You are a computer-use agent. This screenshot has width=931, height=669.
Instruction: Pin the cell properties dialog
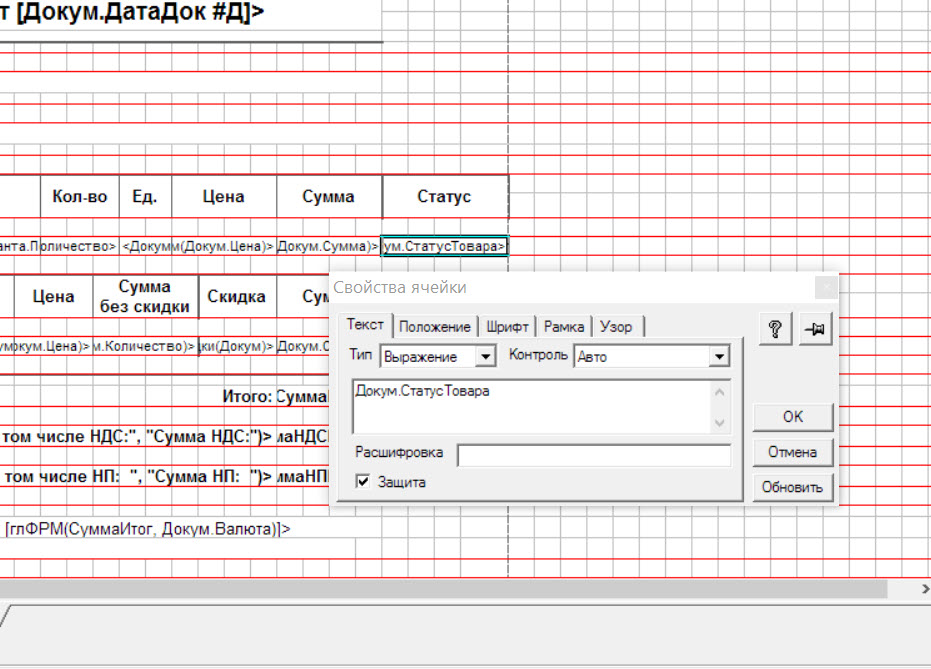[x=815, y=328]
